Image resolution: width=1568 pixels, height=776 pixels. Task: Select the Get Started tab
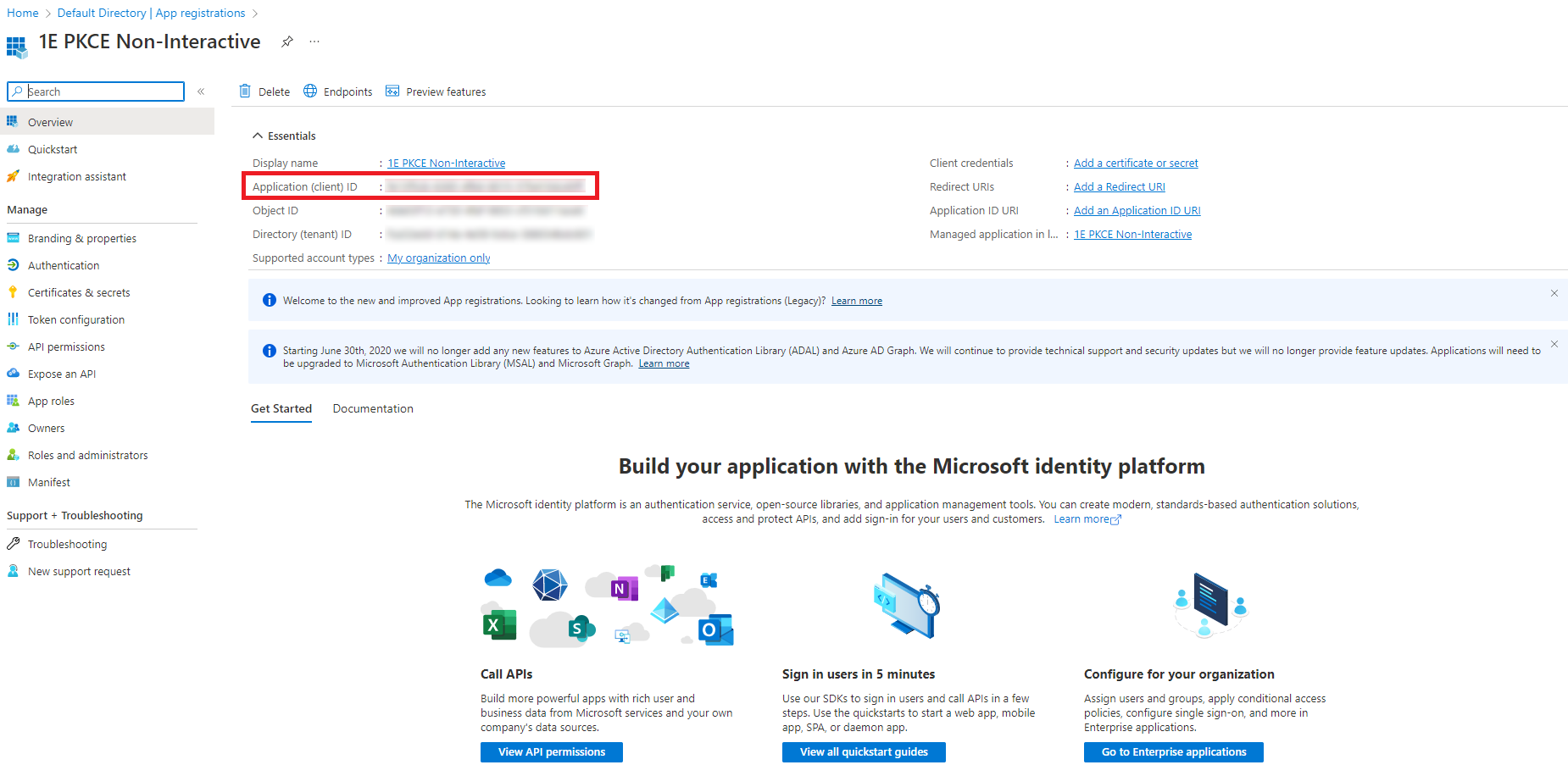pyautogui.click(x=281, y=408)
